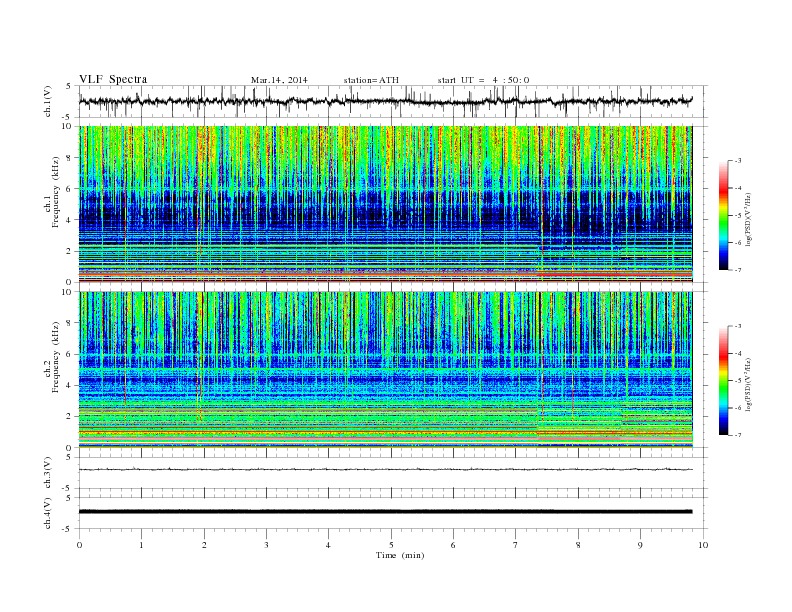792x612 pixels.
Task: Click inside the ch.2 spectrogram panel
Action: pyautogui.click(x=385, y=370)
